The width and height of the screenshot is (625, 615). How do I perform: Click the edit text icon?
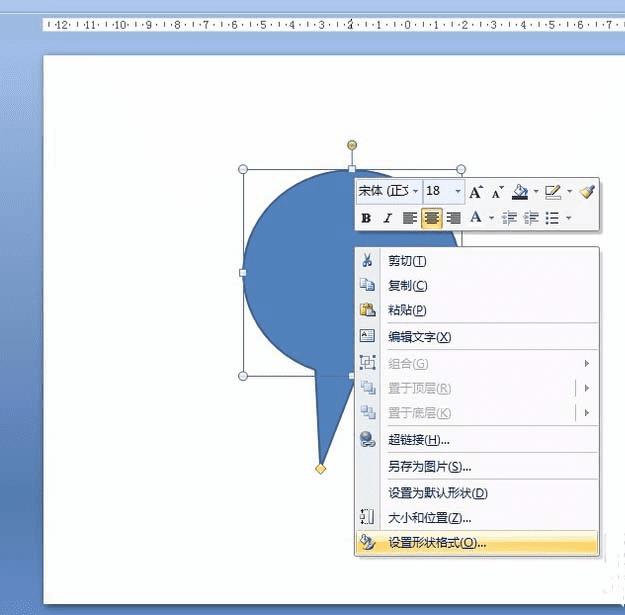coord(367,336)
